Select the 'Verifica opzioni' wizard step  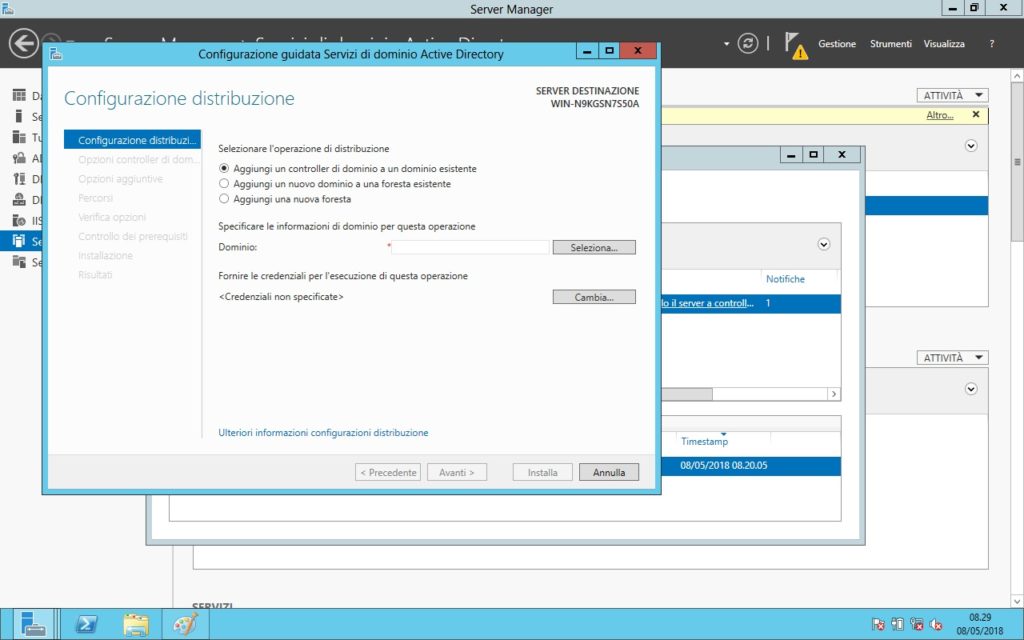coord(112,217)
